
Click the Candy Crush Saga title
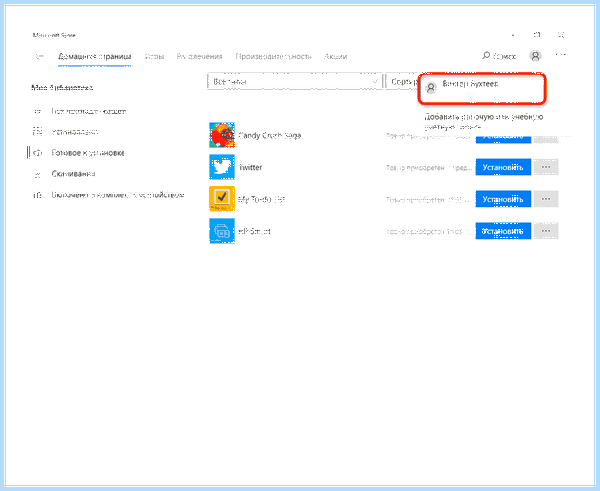coord(270,135)
